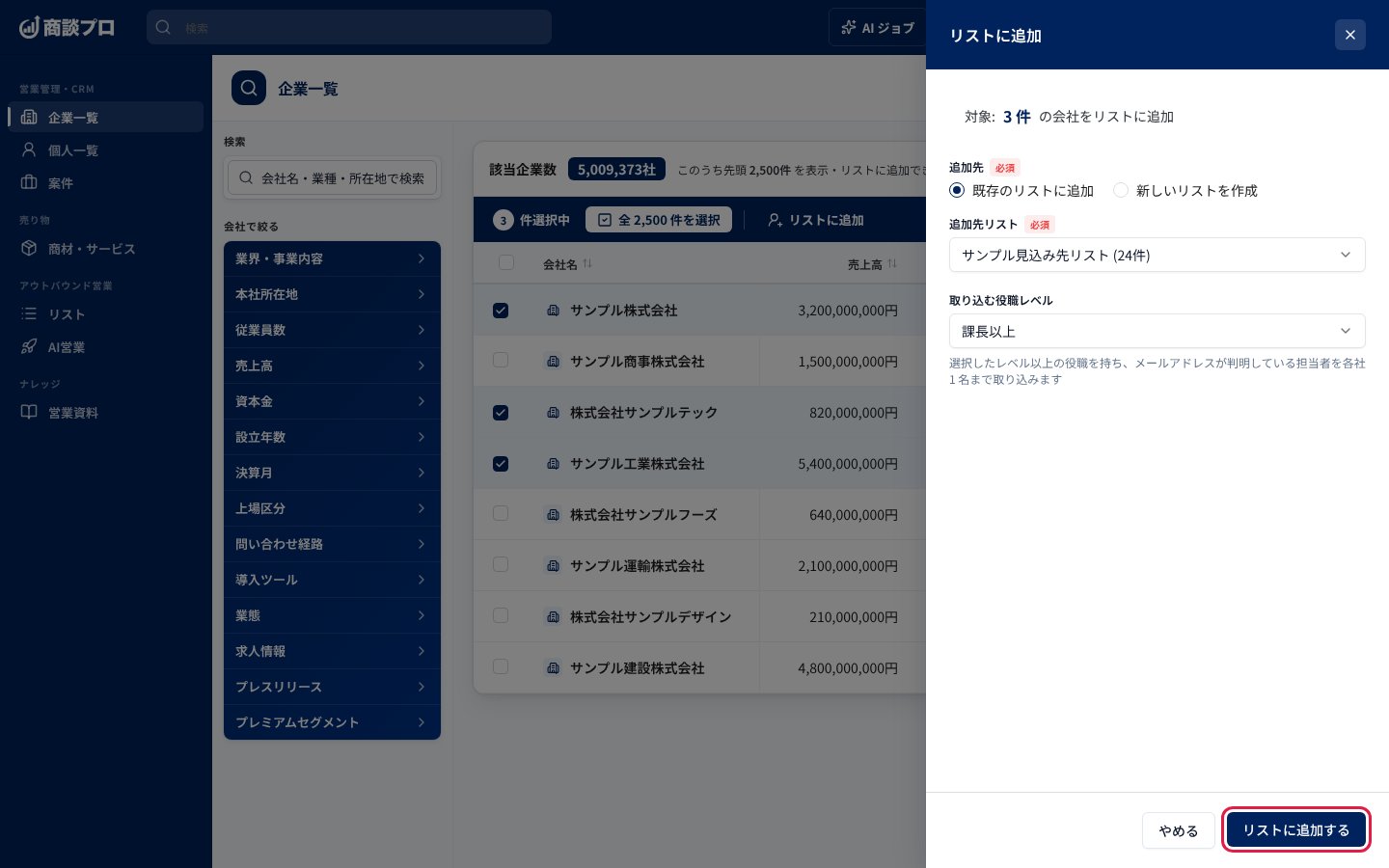Expand the 設立年数 filter
The height and width of the screenshot is (868, 1389).
(332, 437)
